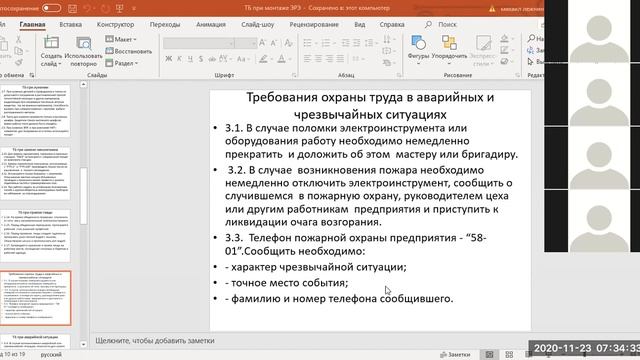
Task: Open quick access toolbar customization arrow
Action: click(134, 9)
